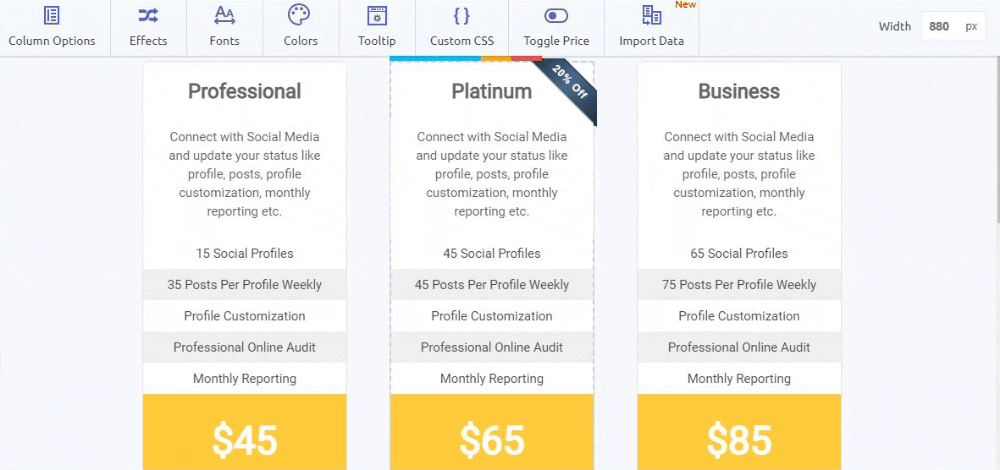The height and width of the screenshot is (470, 1000).
Task: Select the Professional column title
Action: click(244, 91)
